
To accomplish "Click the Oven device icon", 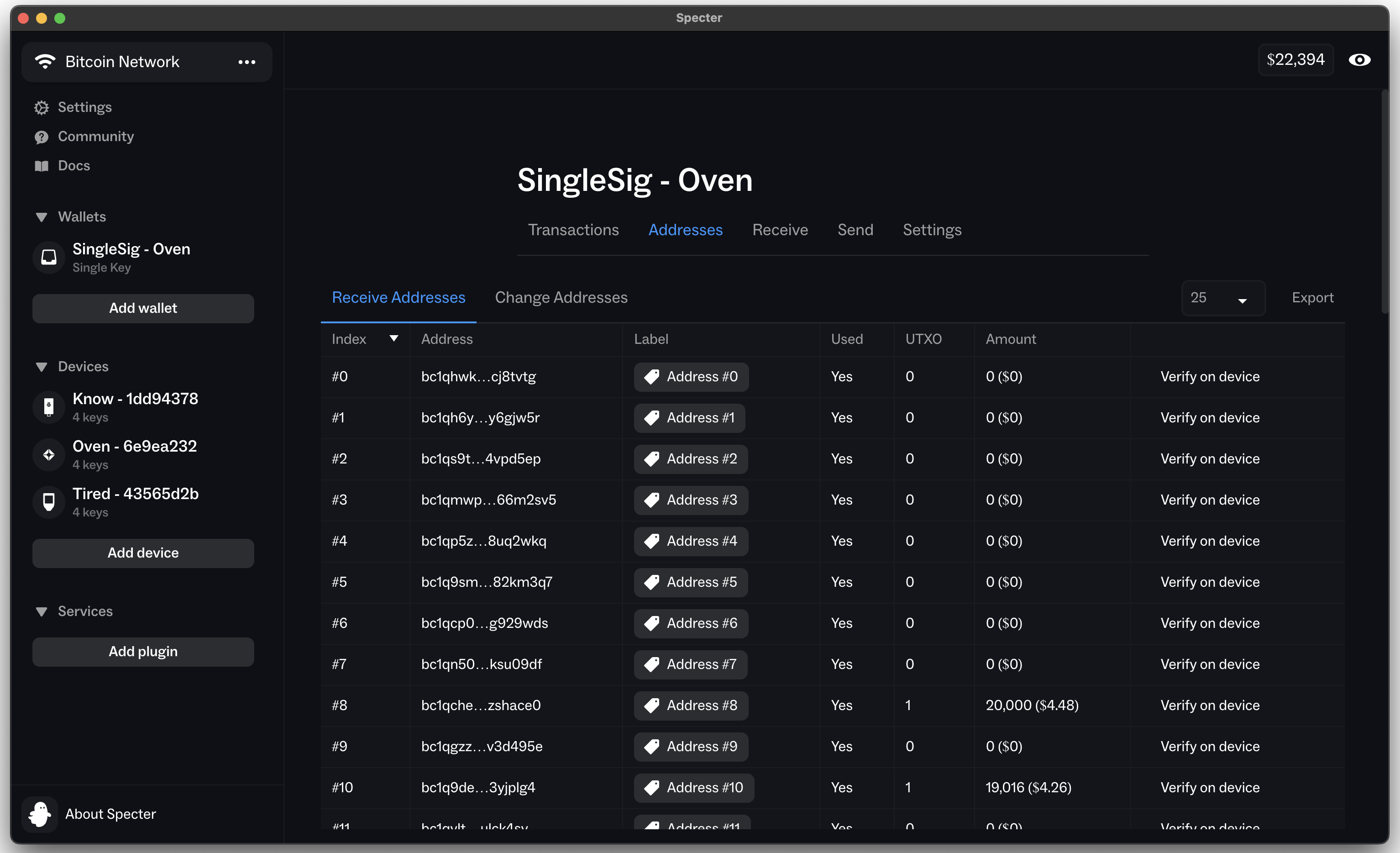I will click(x=49, y=455).
